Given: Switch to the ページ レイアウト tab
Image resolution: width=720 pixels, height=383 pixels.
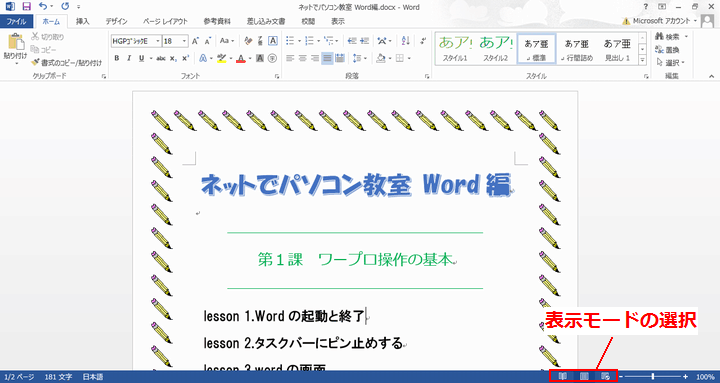Looking at the screenshot, I should click(x=165, y=21).
